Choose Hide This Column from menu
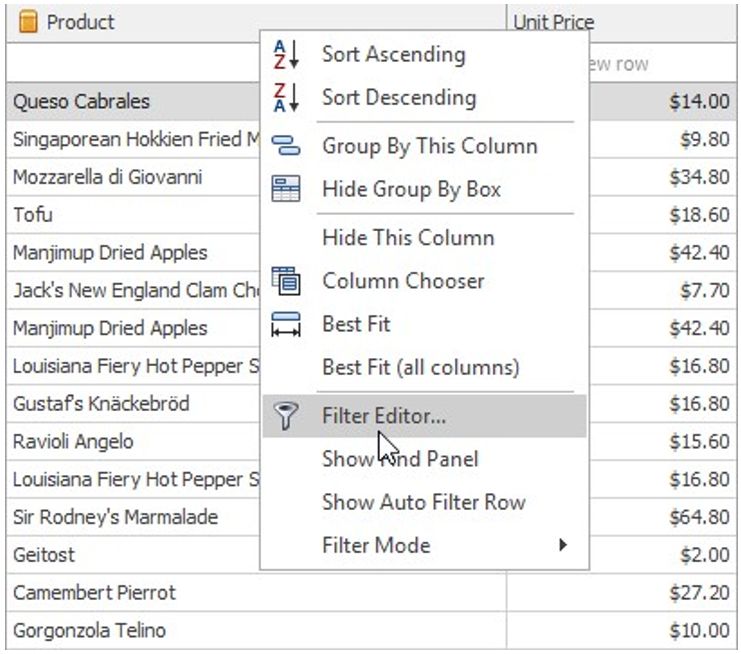The height and width of the screenshot is (654, 741). 408,238
